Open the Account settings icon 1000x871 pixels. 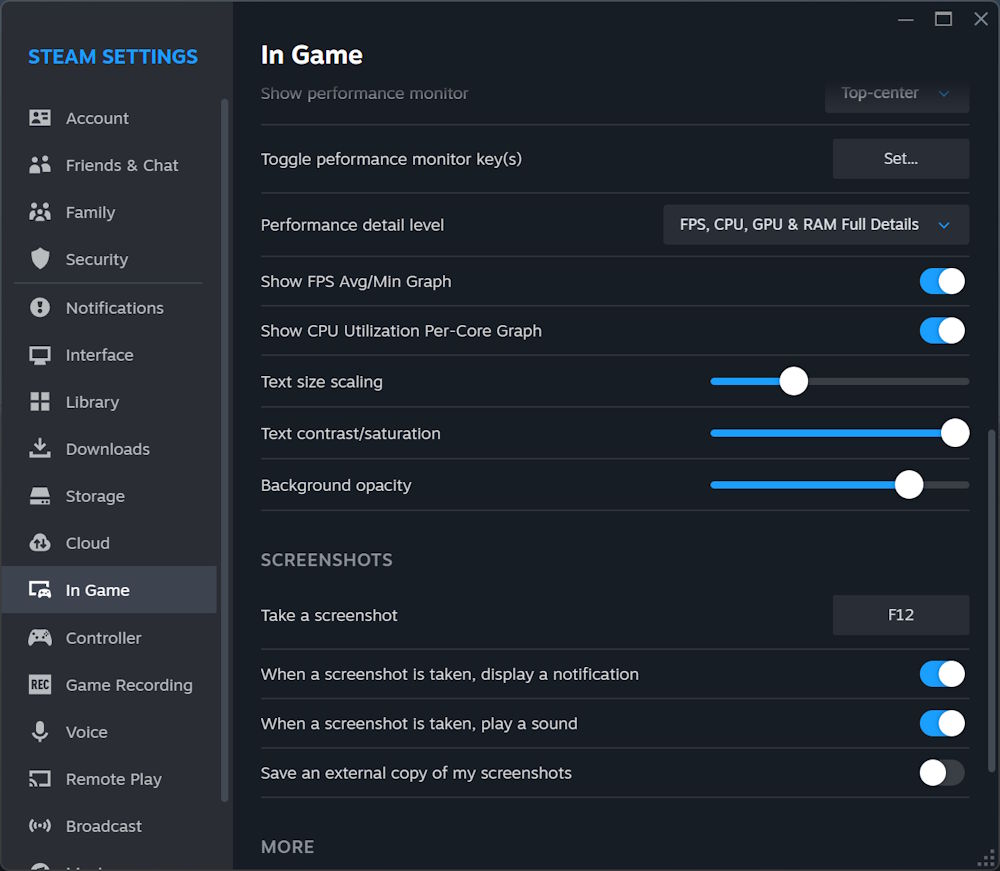click(39, 118)
